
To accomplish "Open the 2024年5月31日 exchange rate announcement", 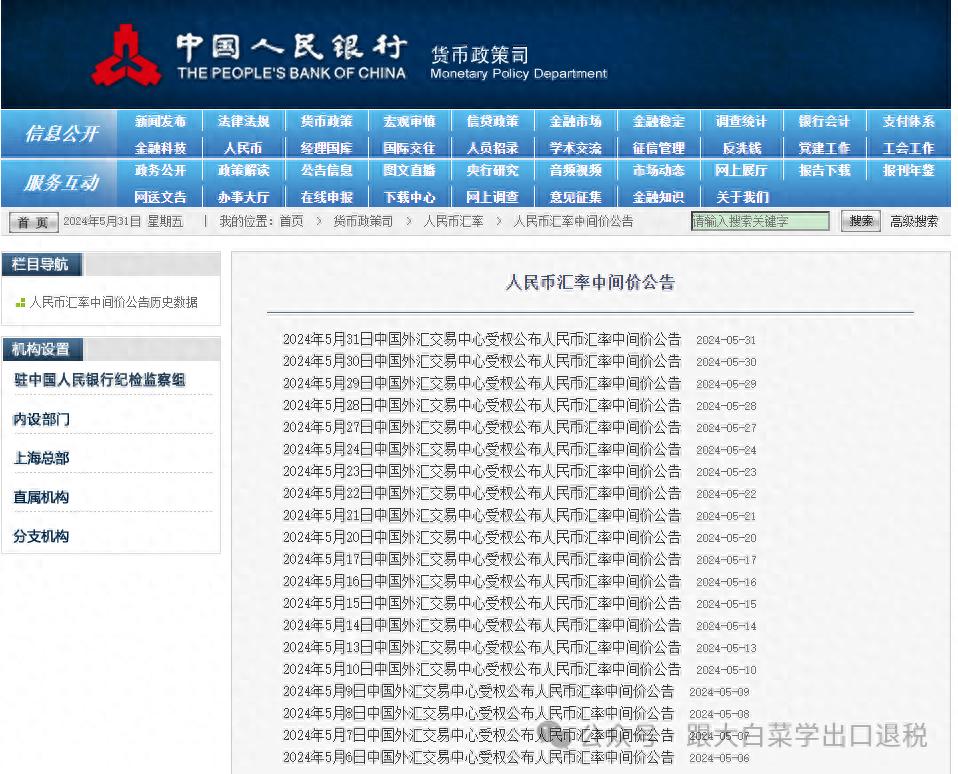I will 482,339.
